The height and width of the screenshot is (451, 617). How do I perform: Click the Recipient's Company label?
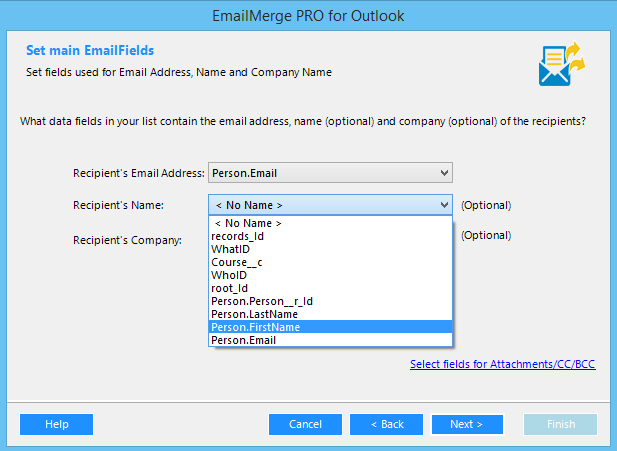pyautogui.click(x=127, y=240)
